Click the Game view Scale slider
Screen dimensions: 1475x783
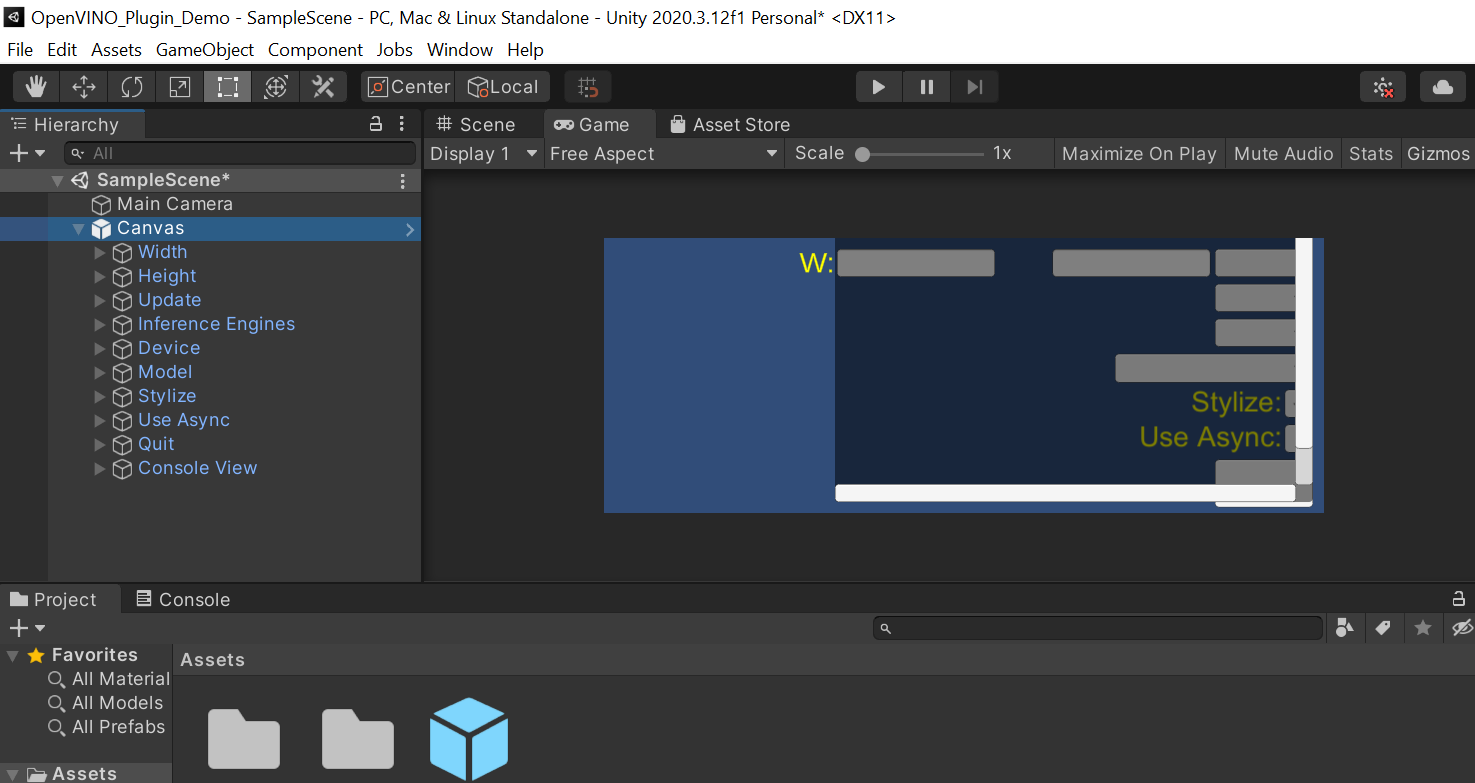click(x=922, y=154)
